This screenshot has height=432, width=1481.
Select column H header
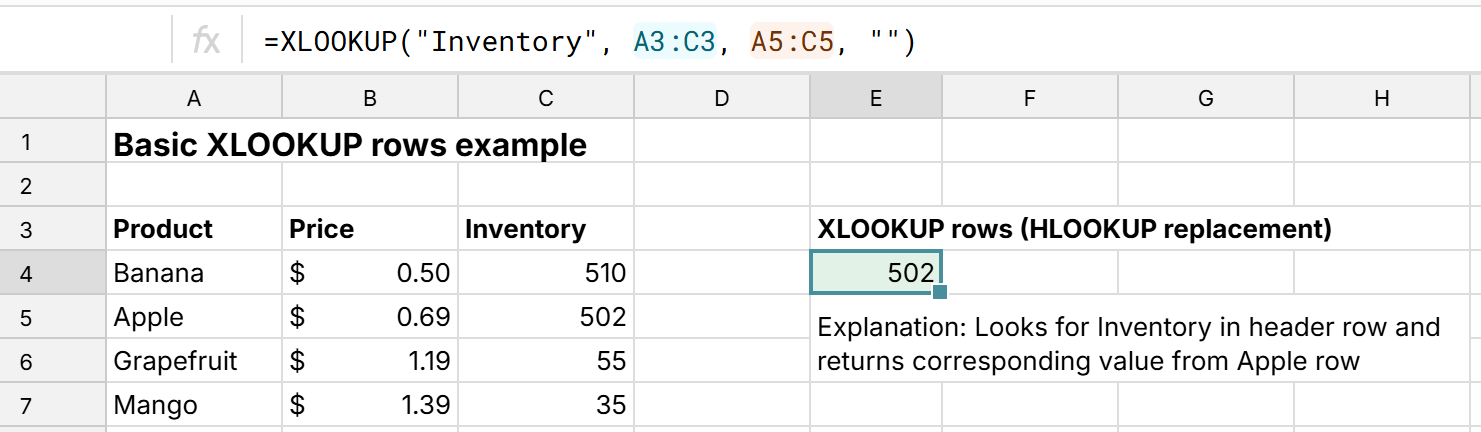point(1381,98)
